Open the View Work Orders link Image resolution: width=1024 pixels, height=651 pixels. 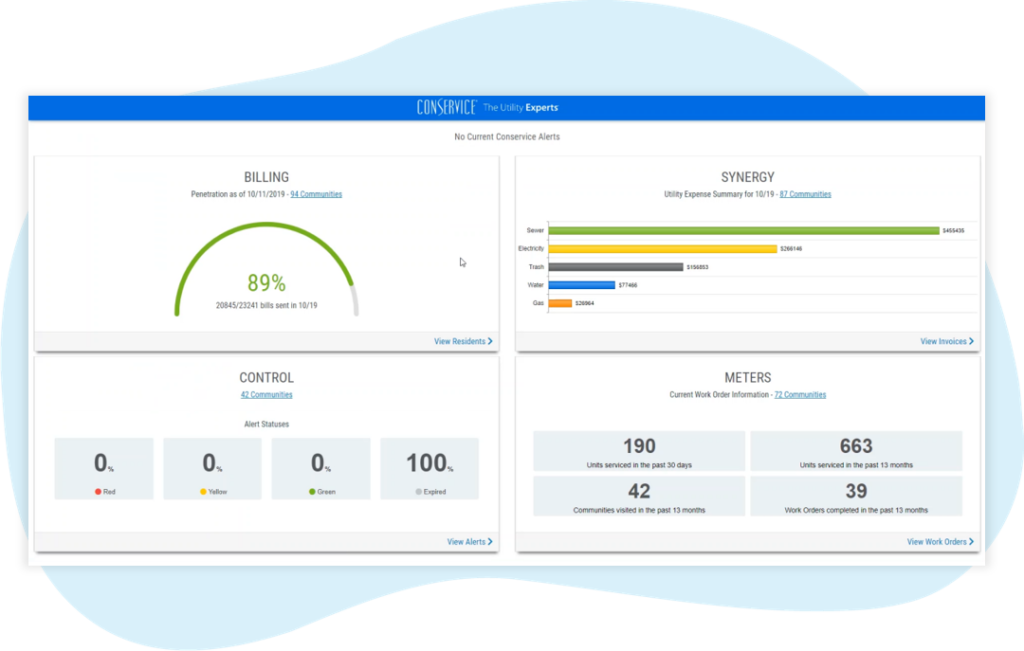click(940, 542)
